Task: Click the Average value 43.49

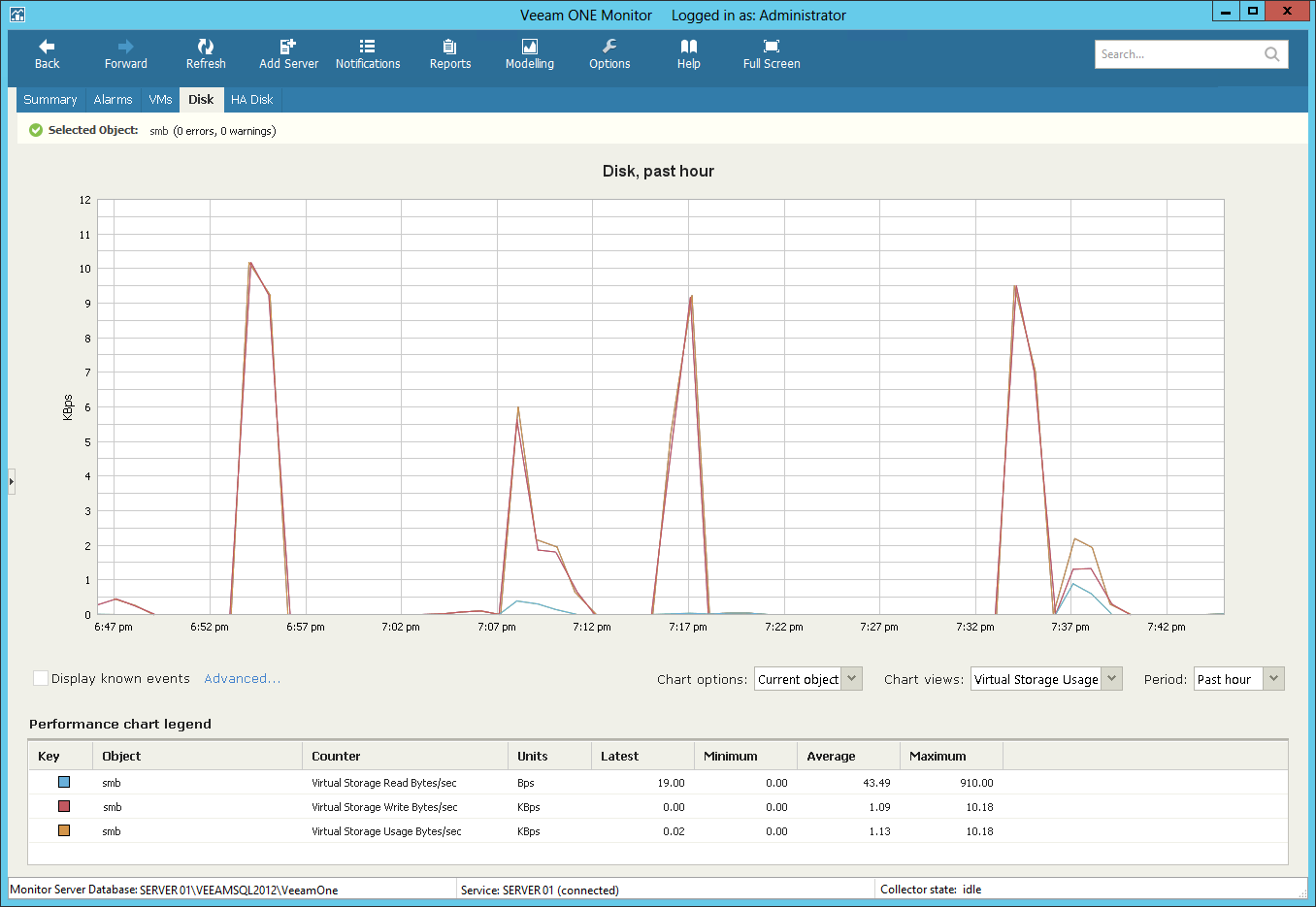Action: [x=876, y=783]
